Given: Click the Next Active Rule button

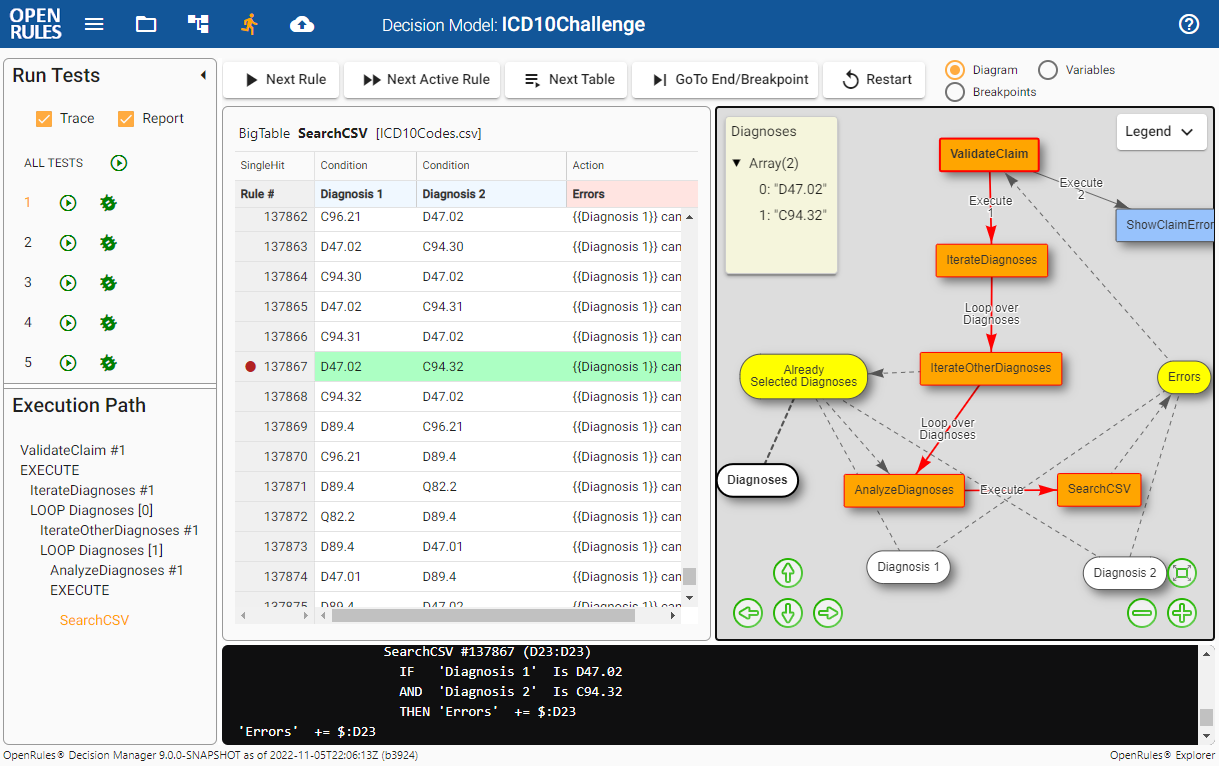Looking at the screenshot, I should (421, 80).
